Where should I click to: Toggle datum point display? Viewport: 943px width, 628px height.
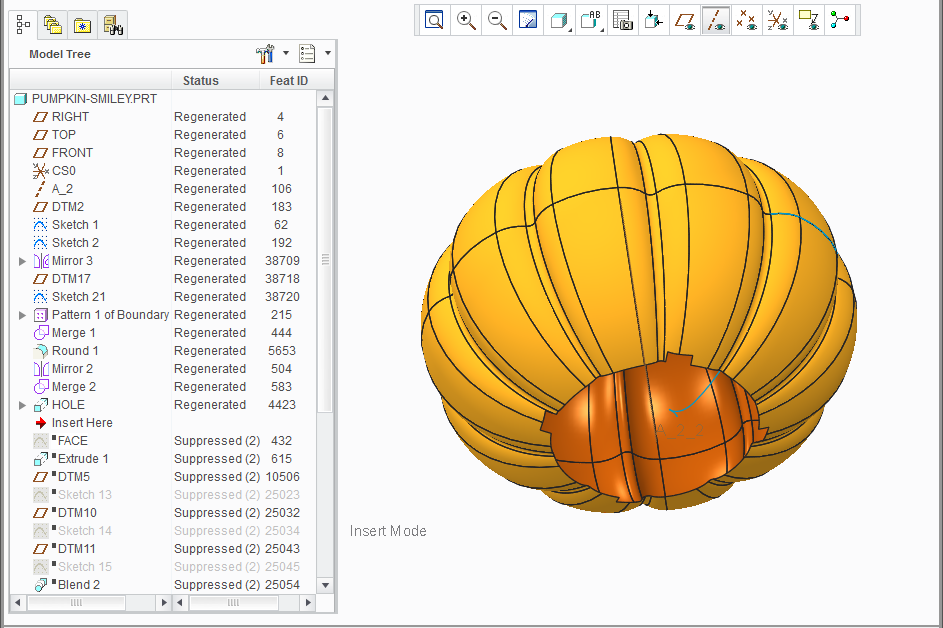pyautogui.click(x=747, y=20)
